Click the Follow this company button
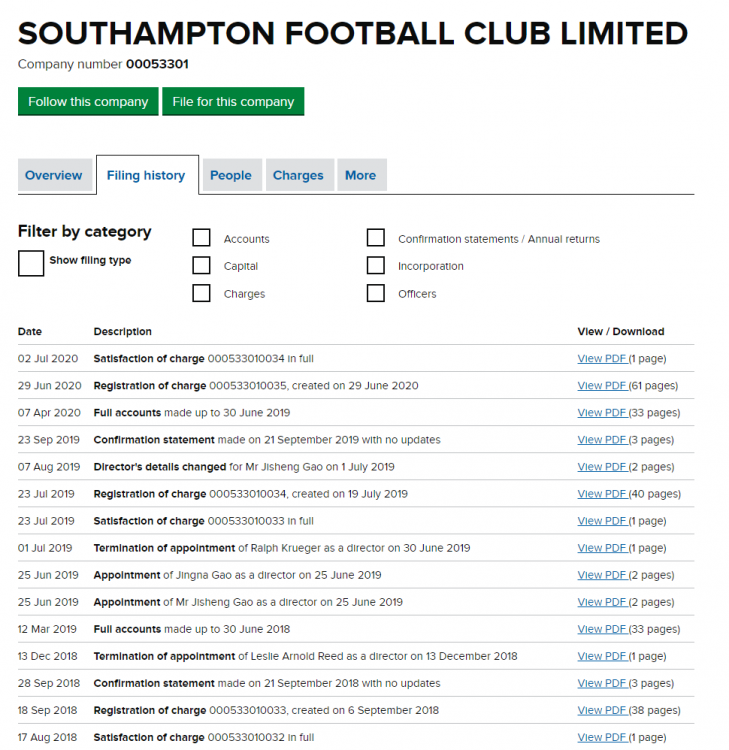The width and height of the screenshot is (729, 750). pos(88,102)
